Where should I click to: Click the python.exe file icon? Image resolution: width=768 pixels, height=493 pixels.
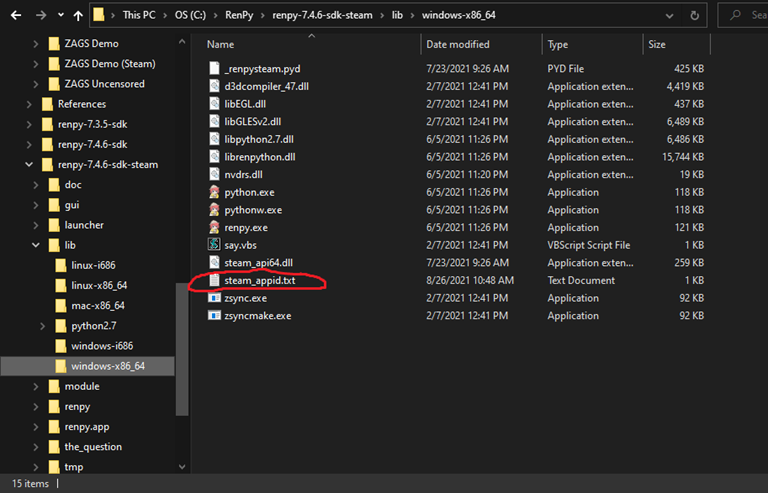tap(214, 192)
